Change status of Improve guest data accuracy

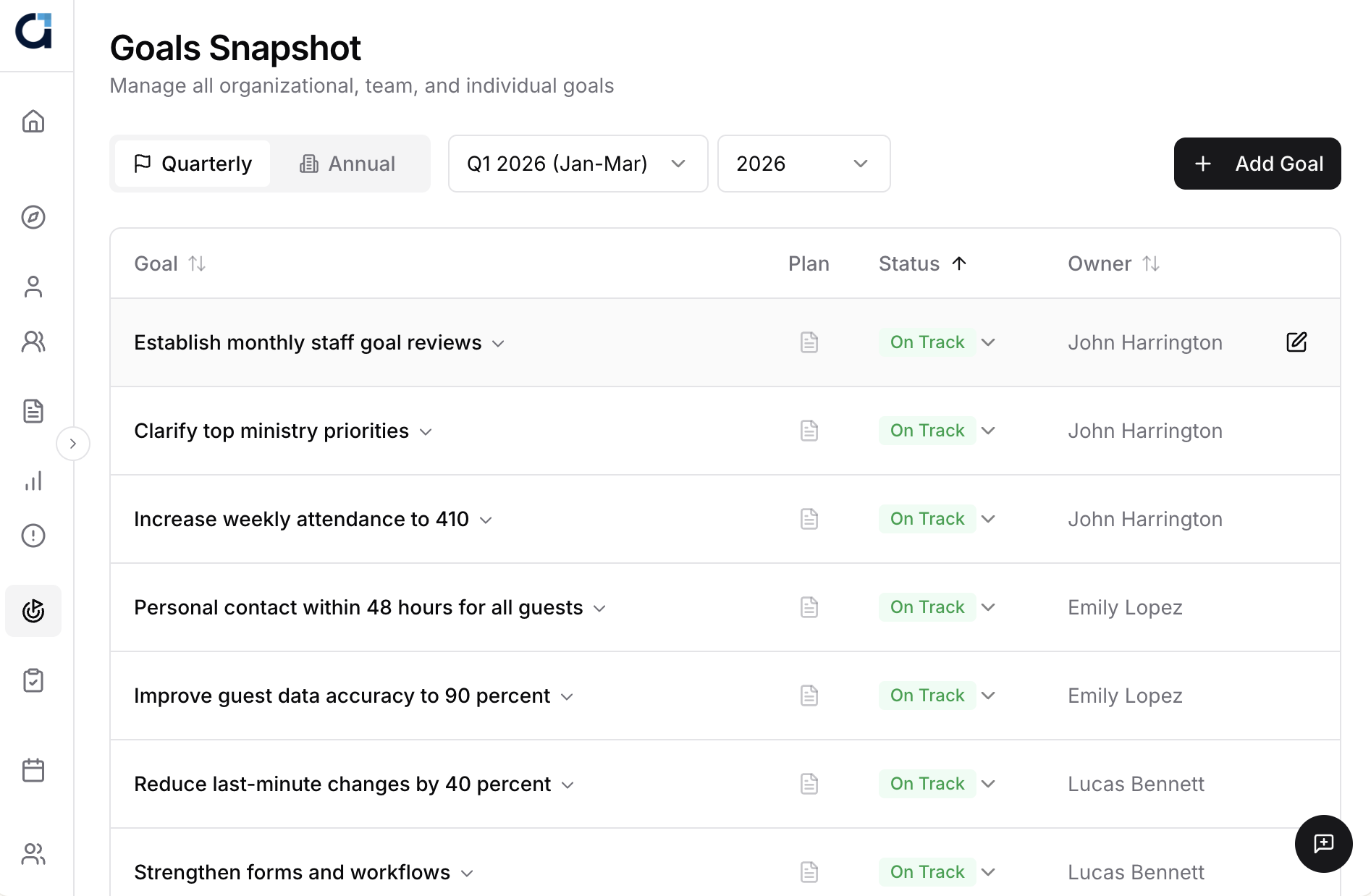tap(938, 696)
